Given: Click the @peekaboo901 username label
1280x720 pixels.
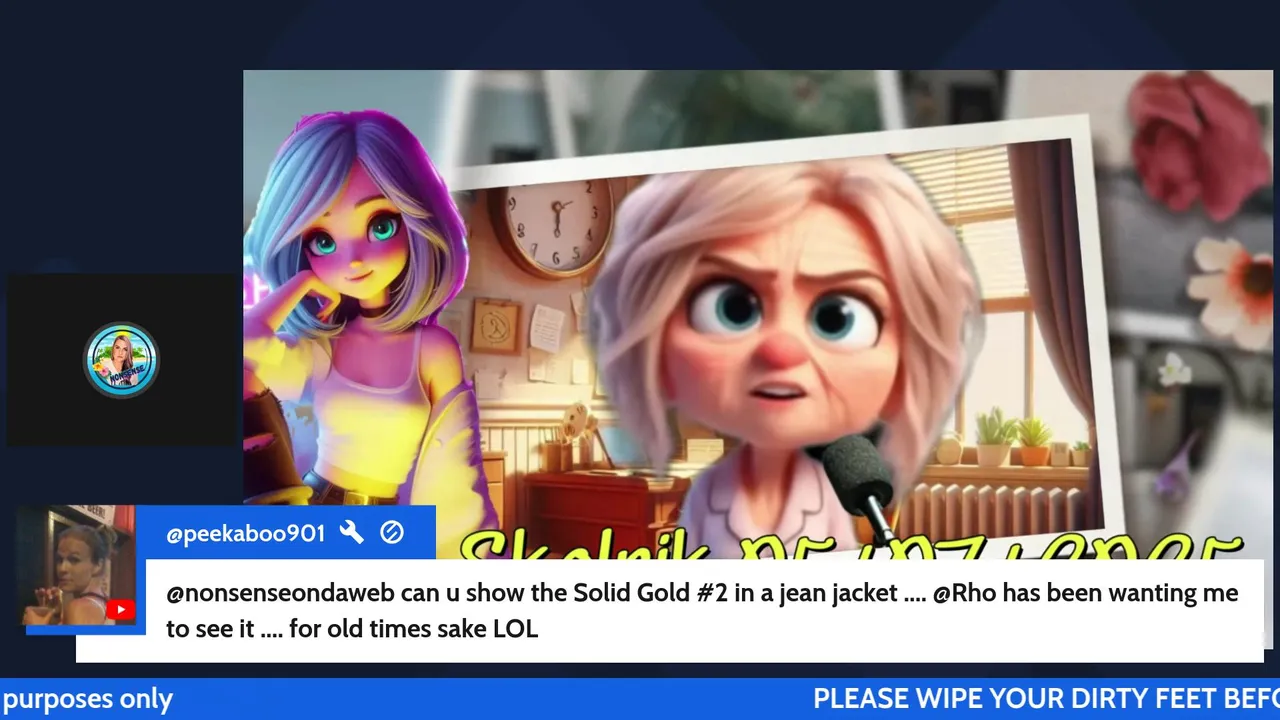Looking at the screenshot, I should click(x=245, y=534).
